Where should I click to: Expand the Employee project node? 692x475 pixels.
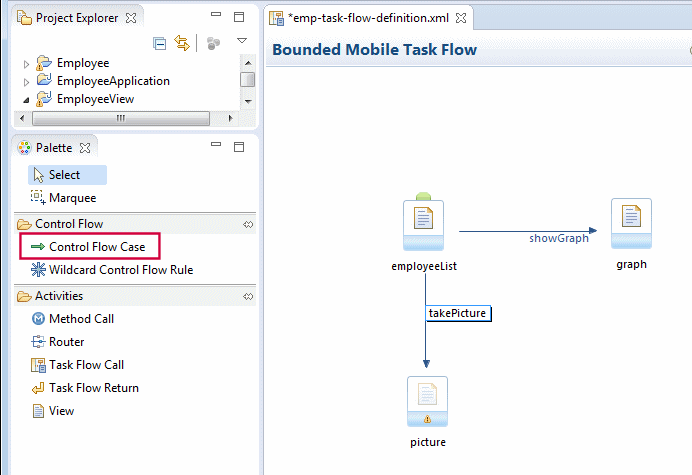[x=26, y=64]
